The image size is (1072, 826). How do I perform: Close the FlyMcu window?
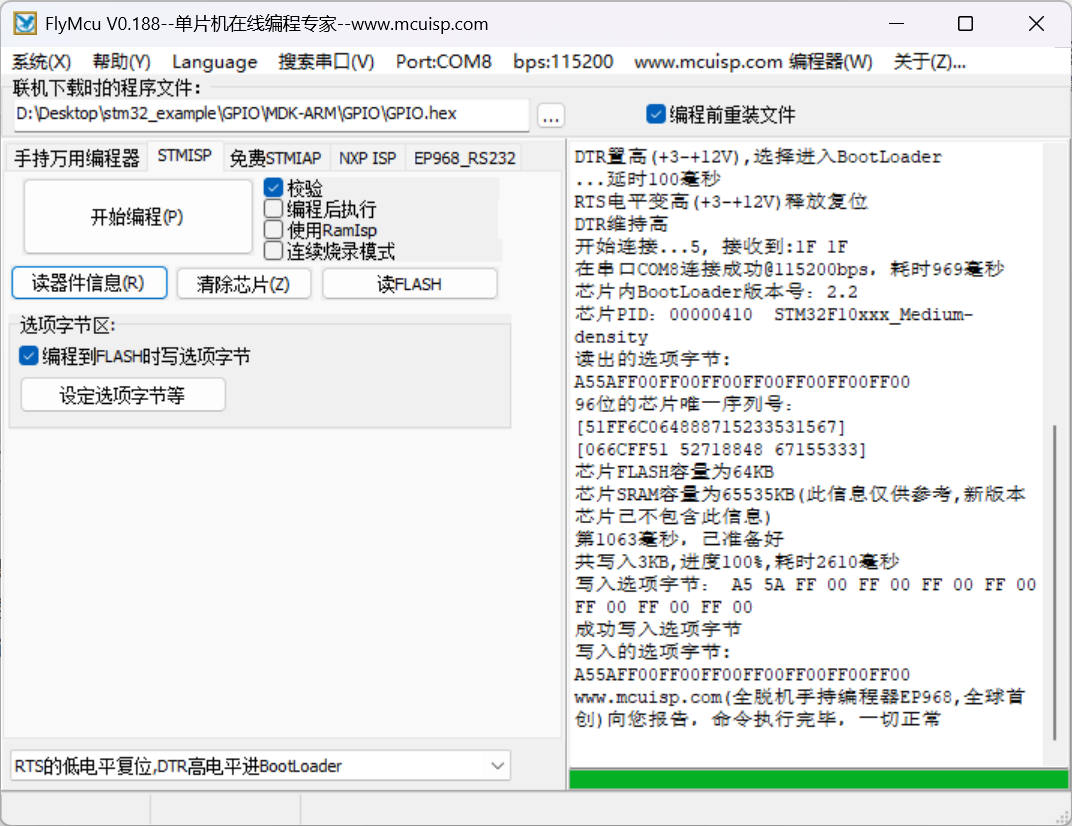pos(1036,24)
